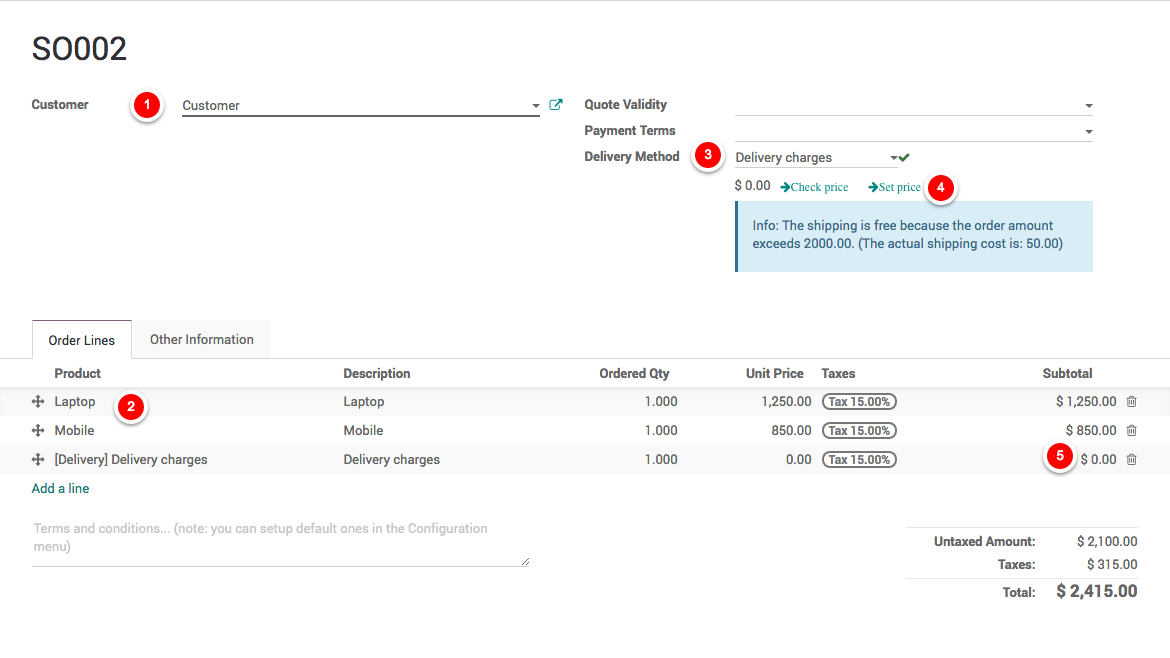Click the drag handle for Mobile line
1170x658 pixels.
38,431
